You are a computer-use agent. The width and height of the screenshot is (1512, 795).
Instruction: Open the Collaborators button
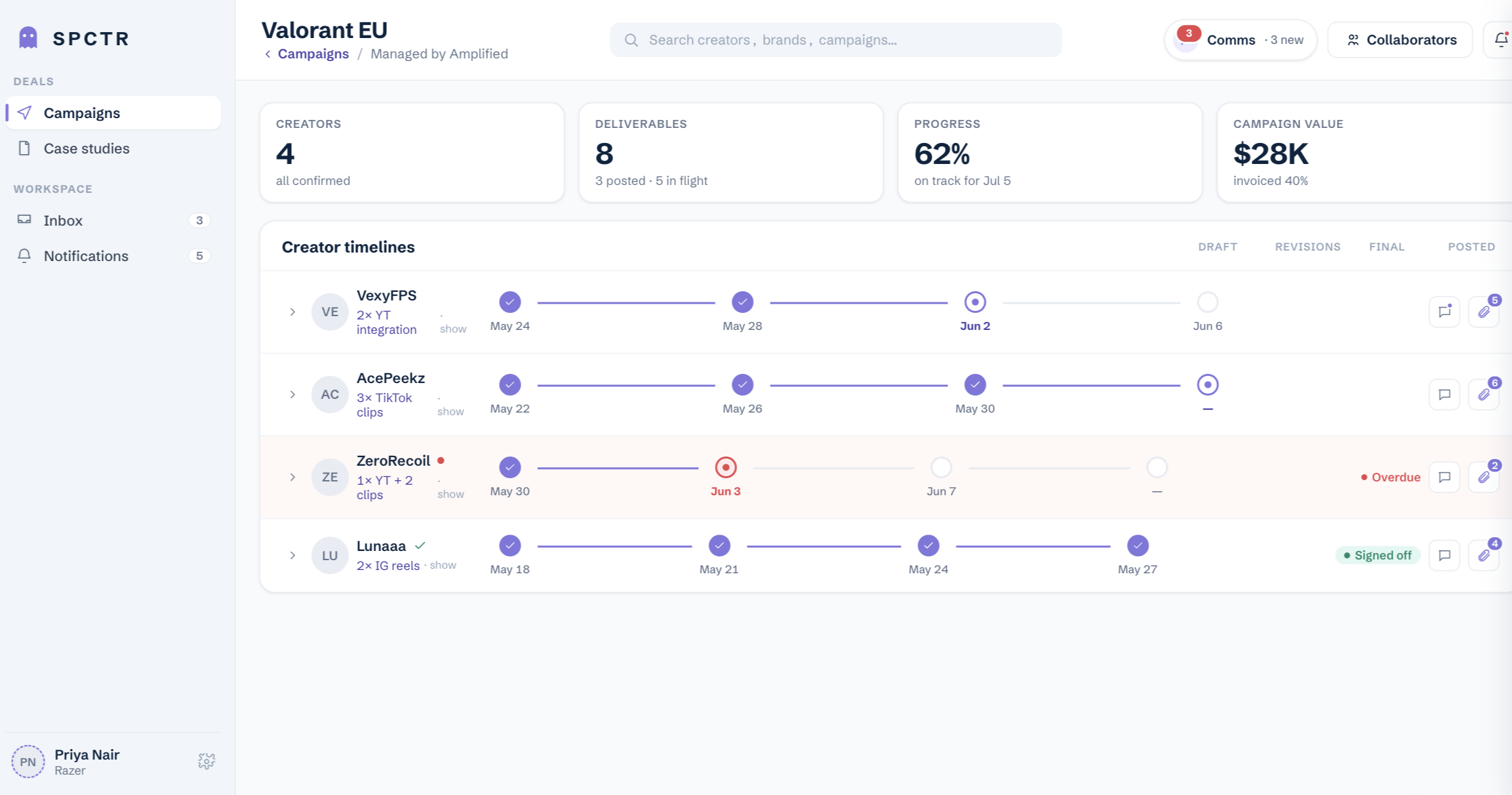(1400, 40)
